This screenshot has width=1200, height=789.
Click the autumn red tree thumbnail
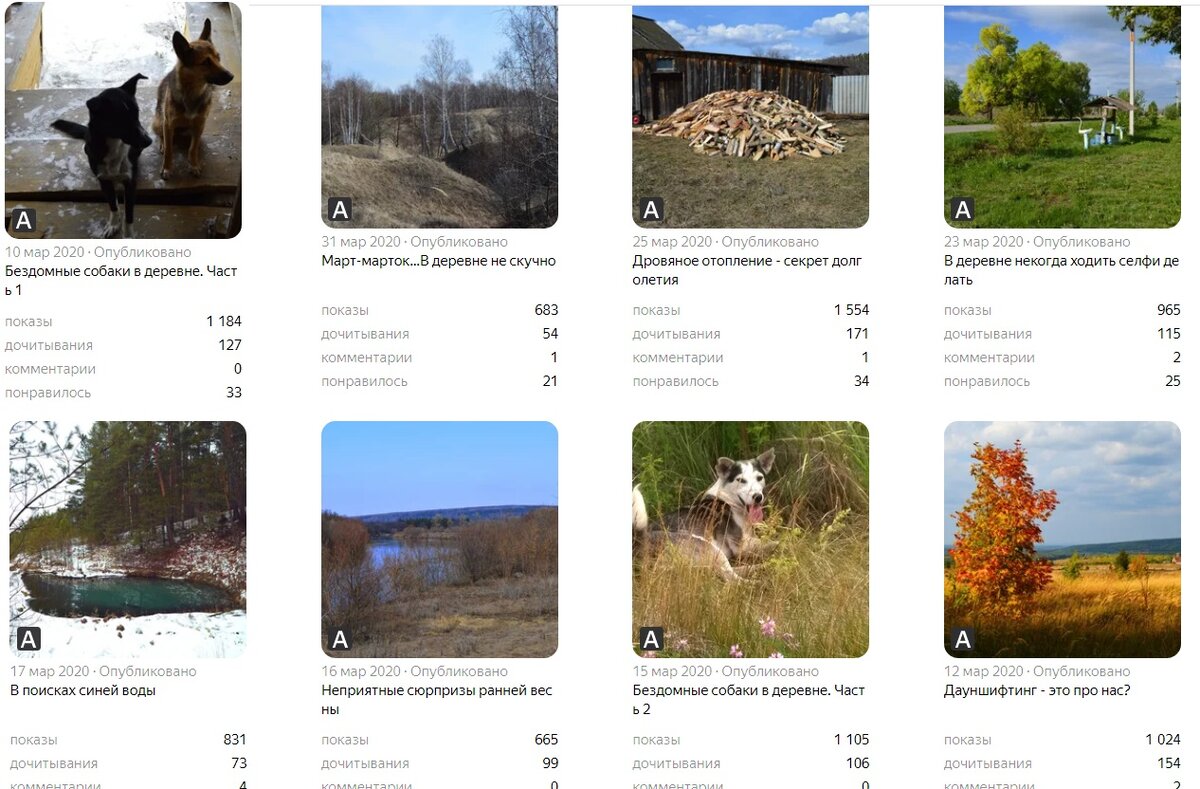click(x=1062, y=539)
